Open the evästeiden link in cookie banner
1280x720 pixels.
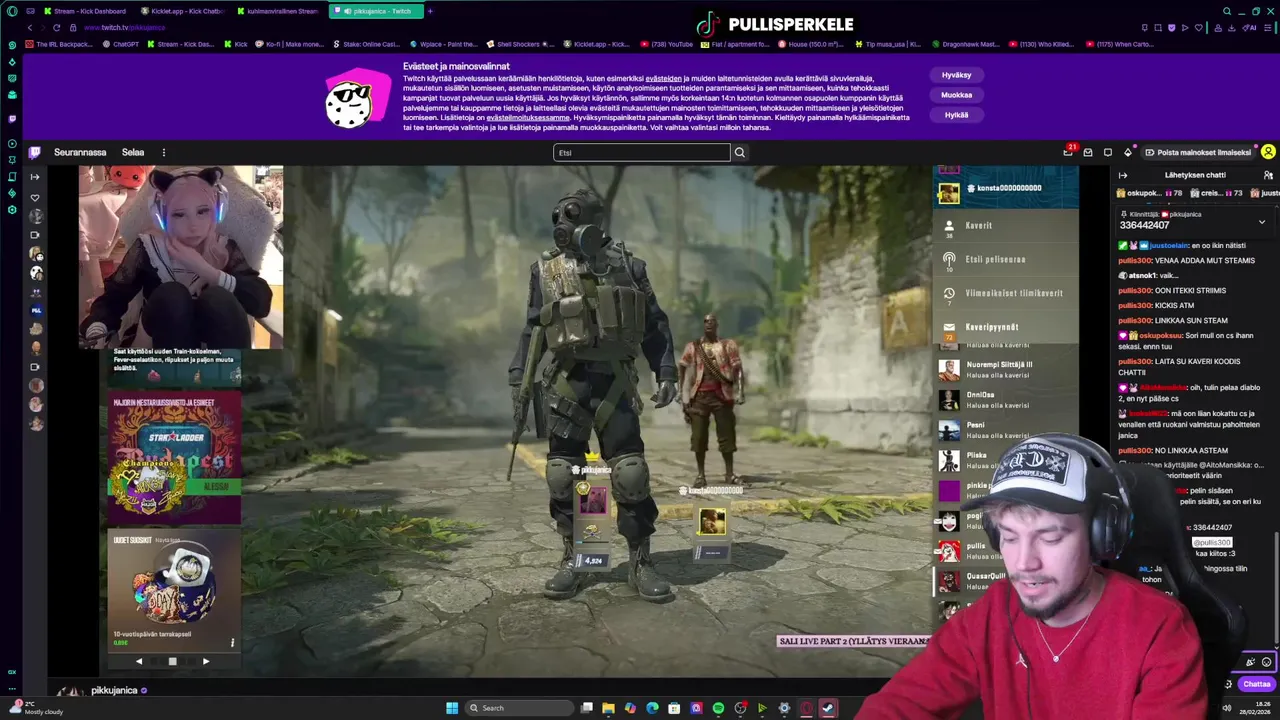tap(663, 78)
